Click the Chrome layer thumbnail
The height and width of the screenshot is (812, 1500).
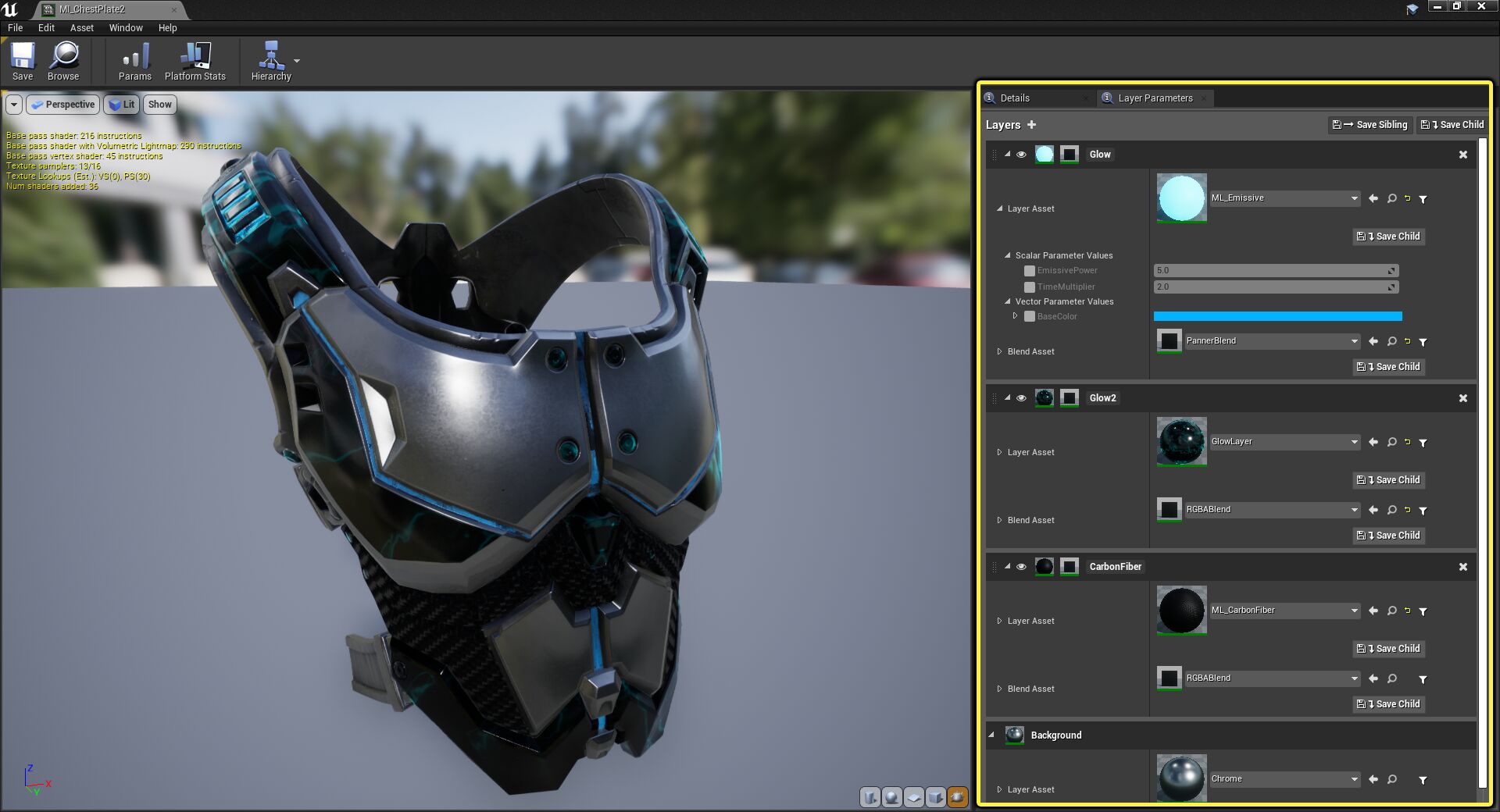[1181, 778]
